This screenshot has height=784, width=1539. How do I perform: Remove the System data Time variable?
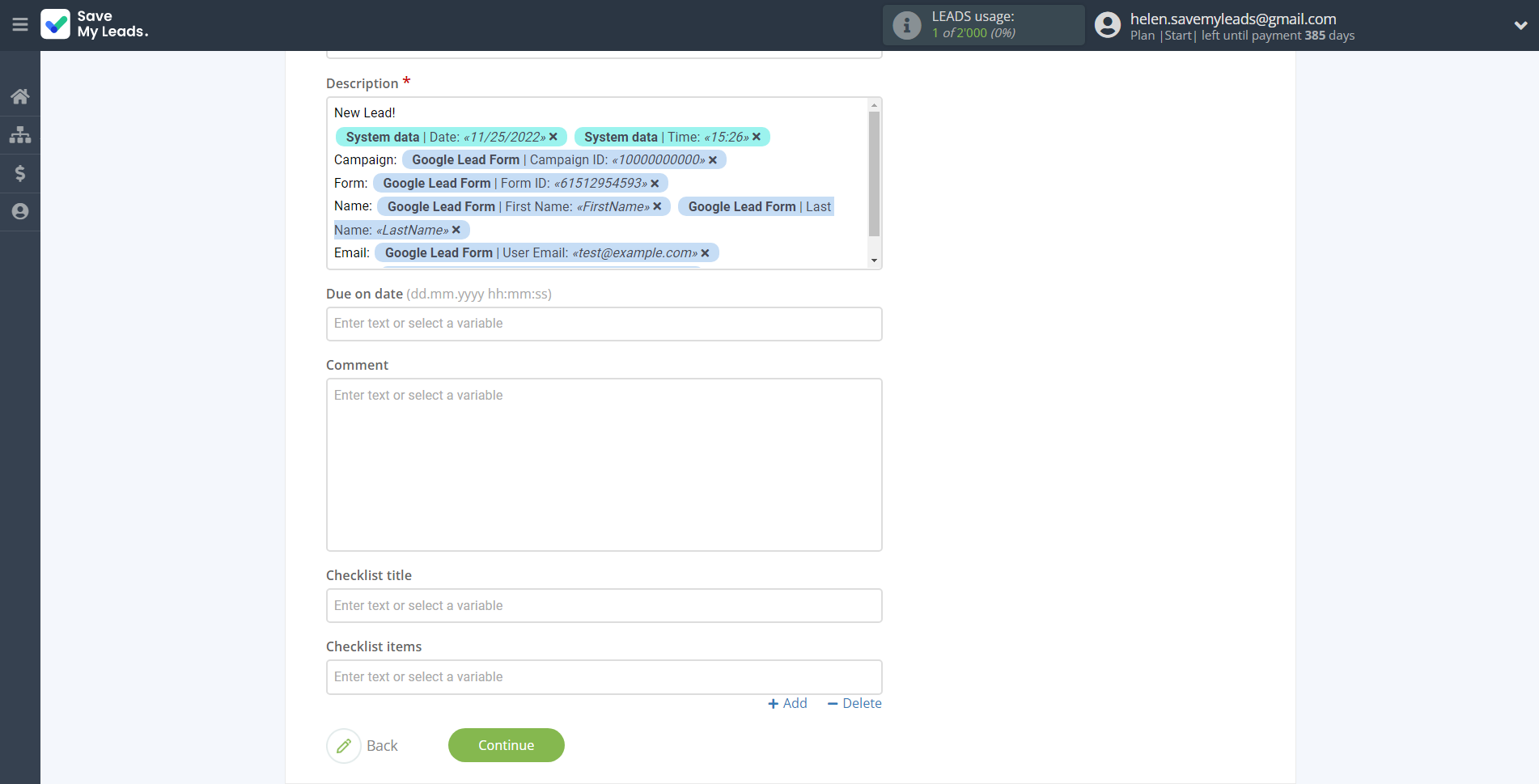point(757,137)
